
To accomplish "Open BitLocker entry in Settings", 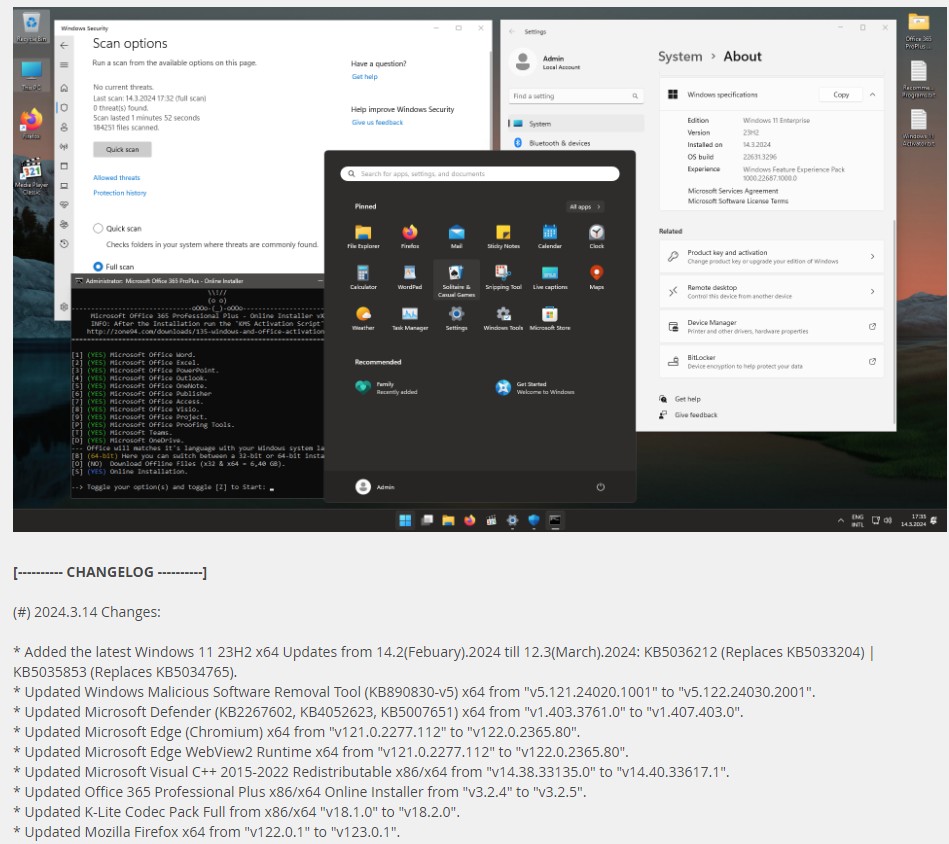I will 770,362.
